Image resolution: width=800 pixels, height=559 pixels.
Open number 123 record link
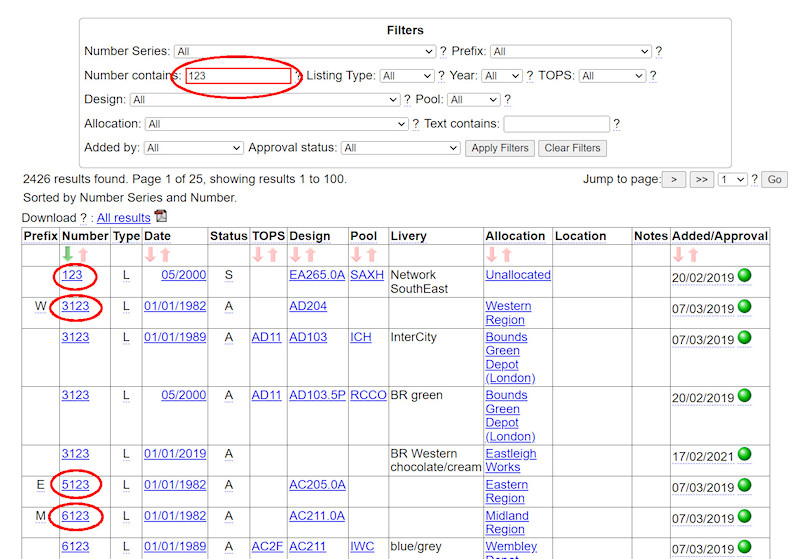(72, 275)
